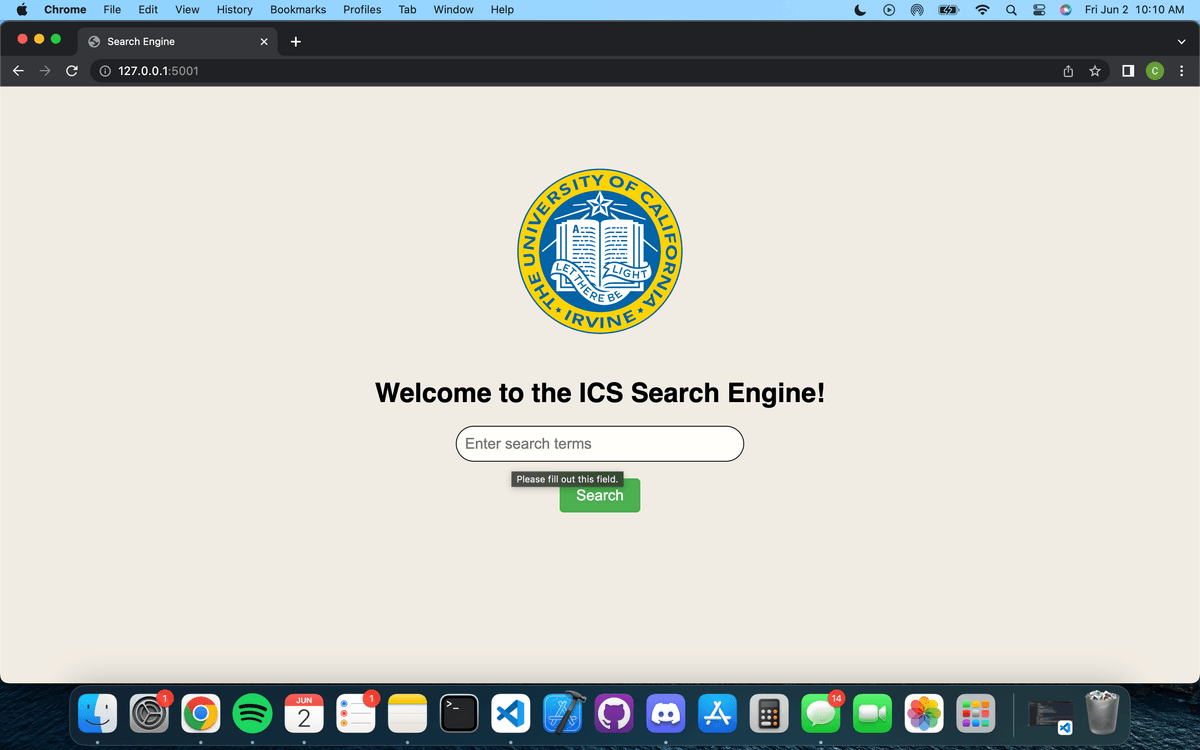This screenshot has width=1200, height=750.
Task: Open the Tab menu
Action: (407, 10)
